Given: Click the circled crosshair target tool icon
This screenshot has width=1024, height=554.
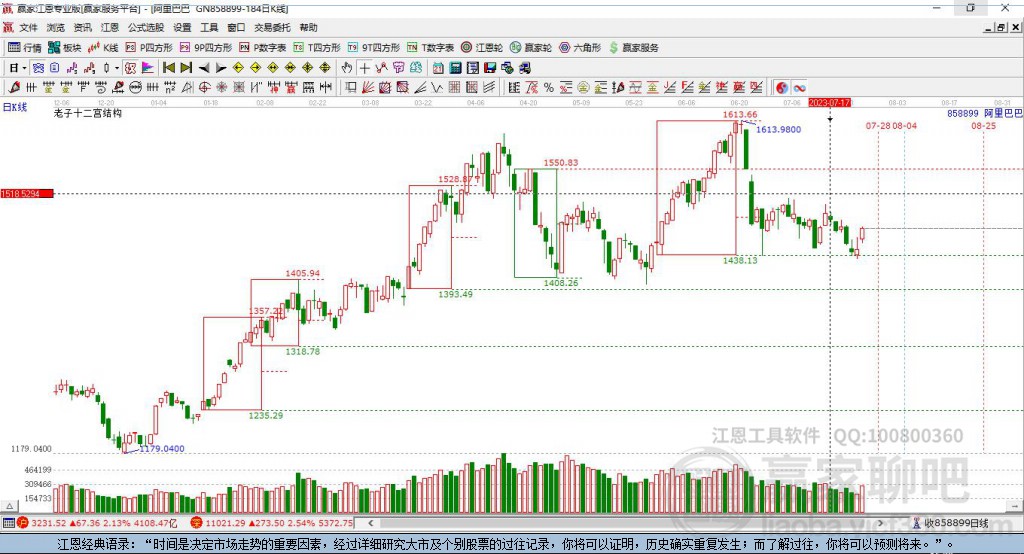Looking at the screenshot, I should 204,88.
